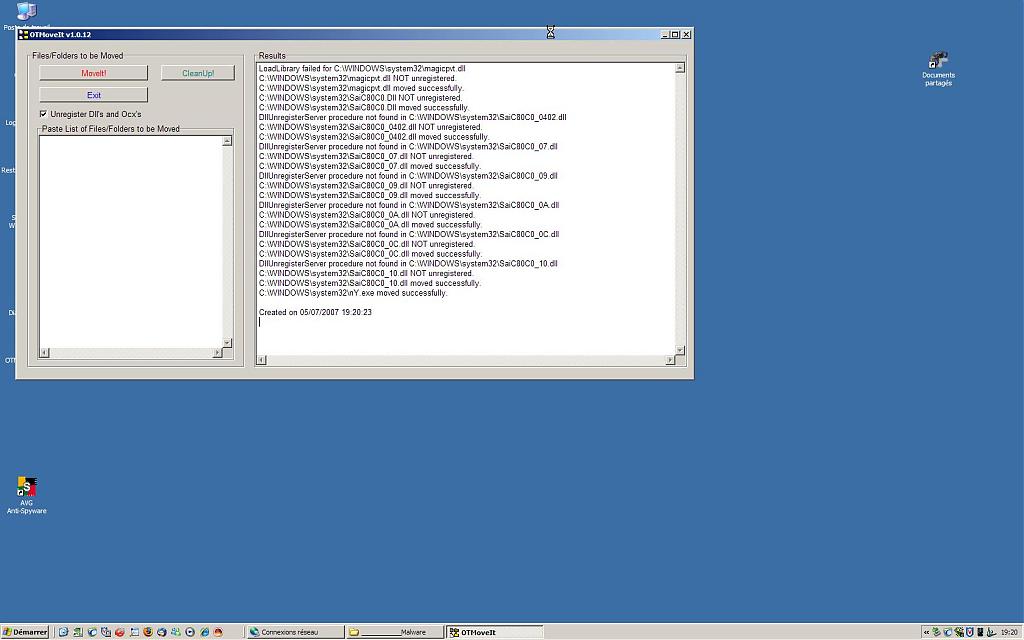Click 'nY.exe moved successfully.' result line
Viewport: 1024px width, 640px height.
coord(353,293)
